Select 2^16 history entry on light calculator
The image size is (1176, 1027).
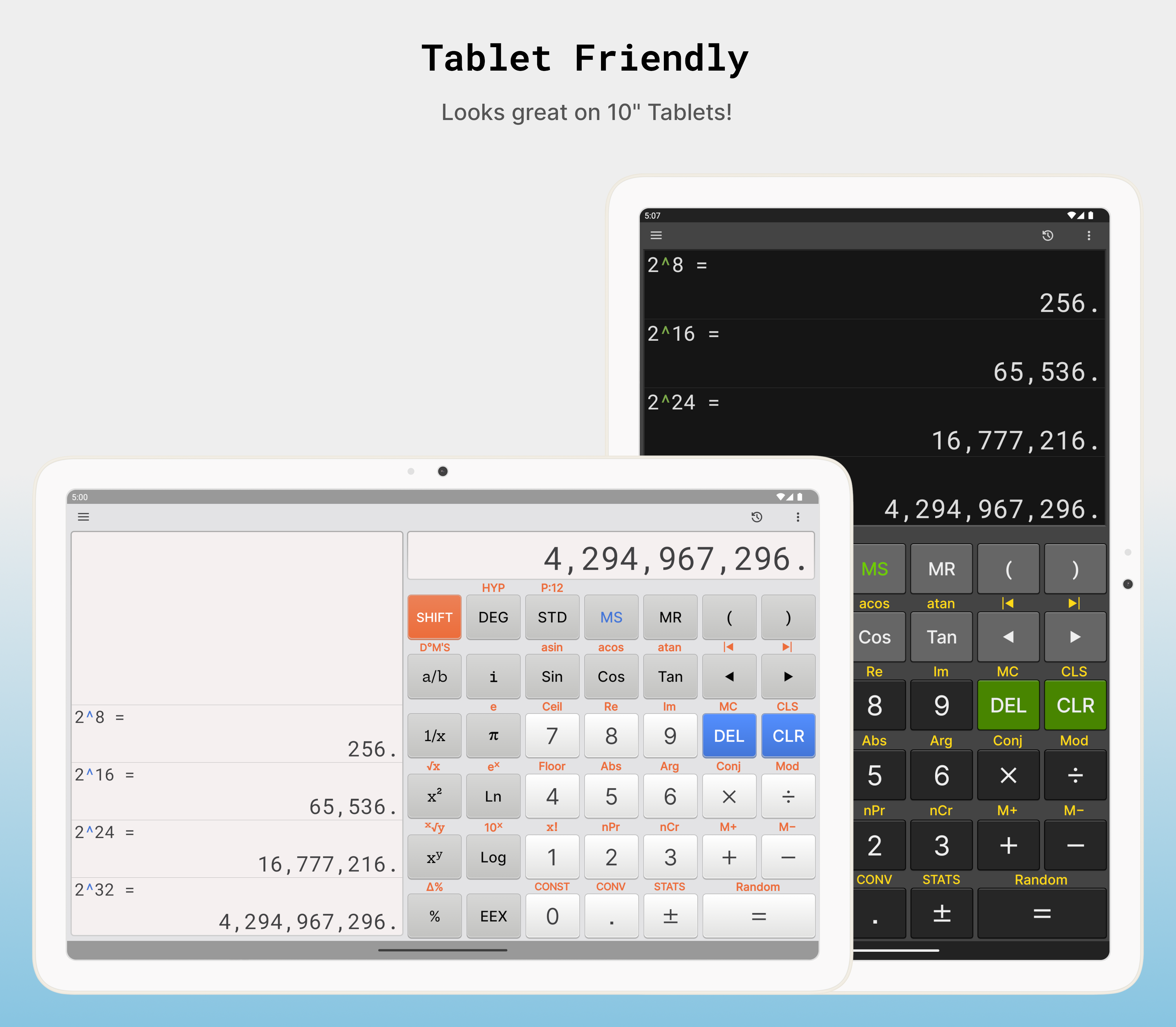coord(237,791)
